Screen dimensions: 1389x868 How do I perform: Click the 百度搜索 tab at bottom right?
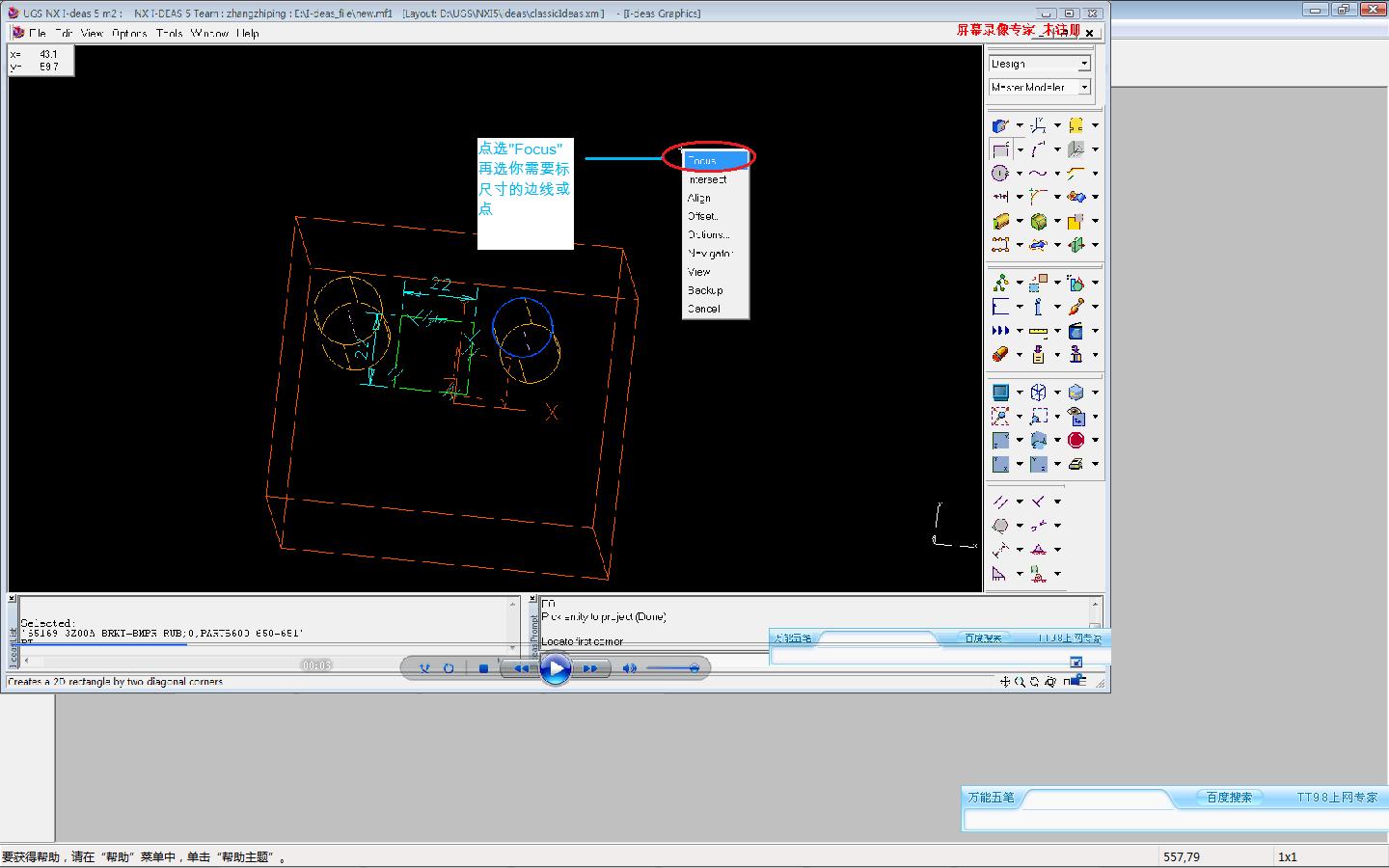coord(1229,798)
